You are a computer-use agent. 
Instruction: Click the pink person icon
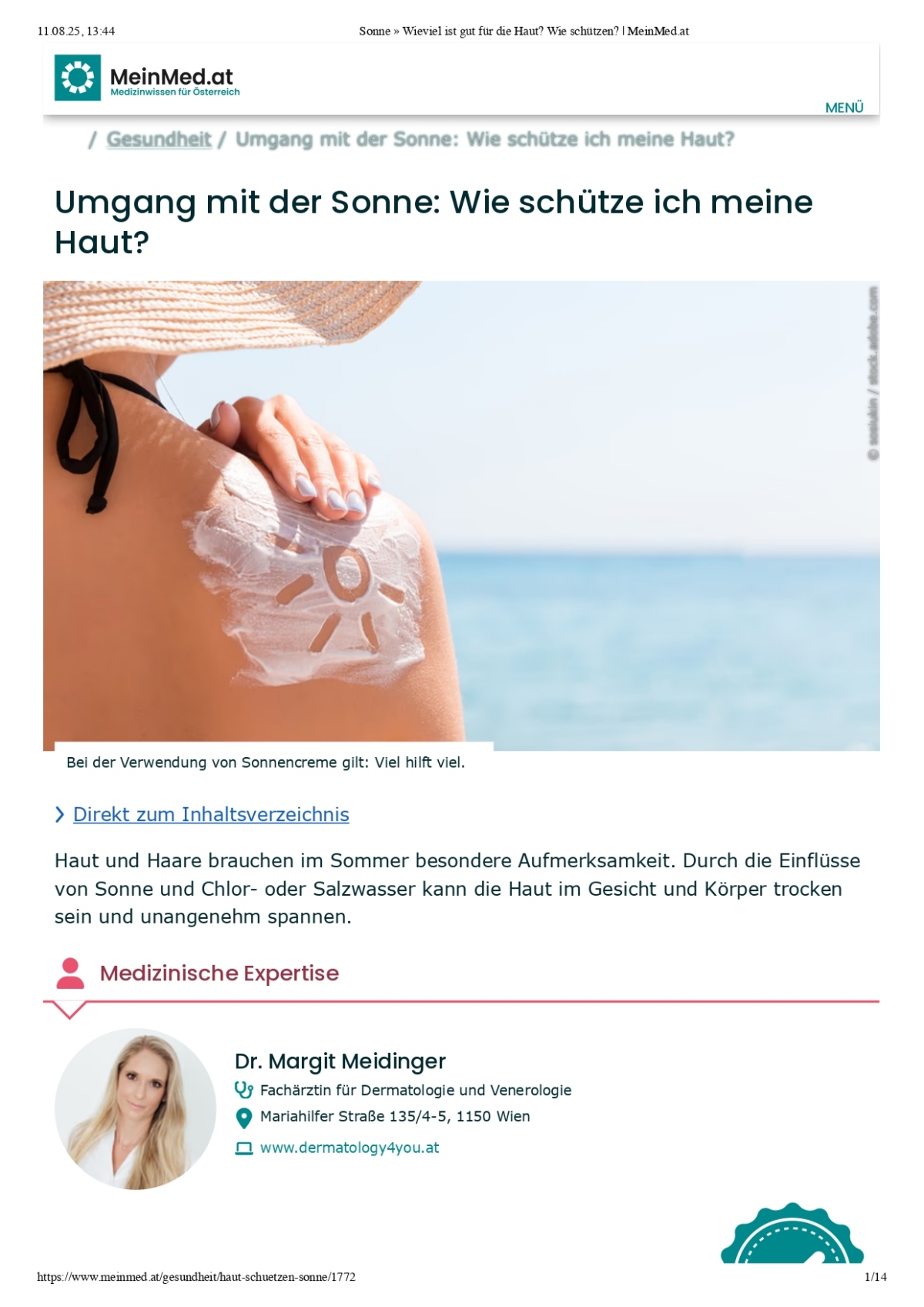70,974
